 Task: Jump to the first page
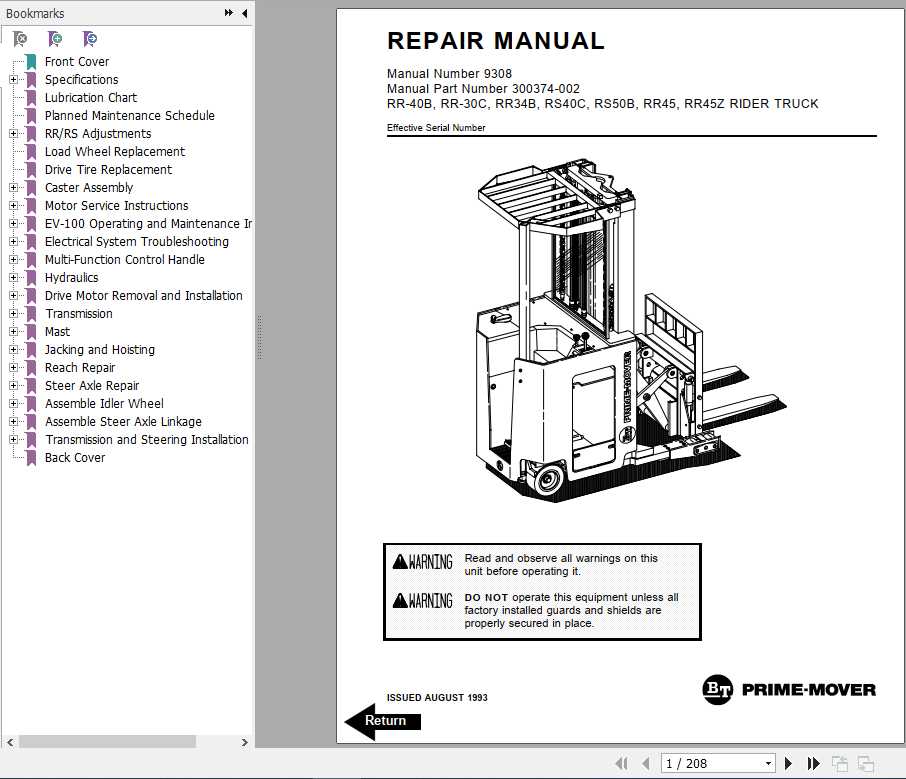click(x=621, y=763)
